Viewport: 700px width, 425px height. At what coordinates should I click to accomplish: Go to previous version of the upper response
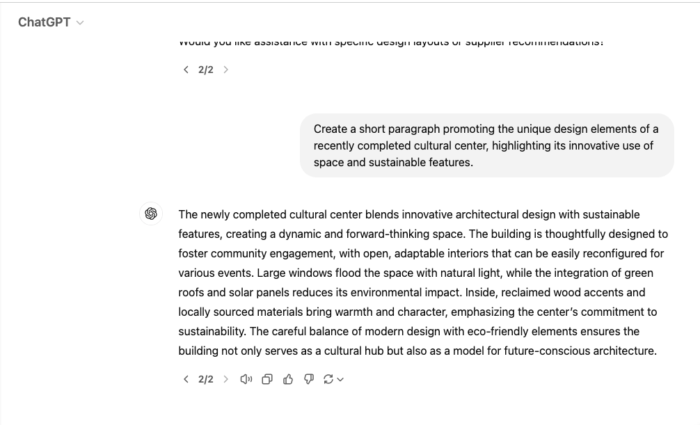point(186,70)
